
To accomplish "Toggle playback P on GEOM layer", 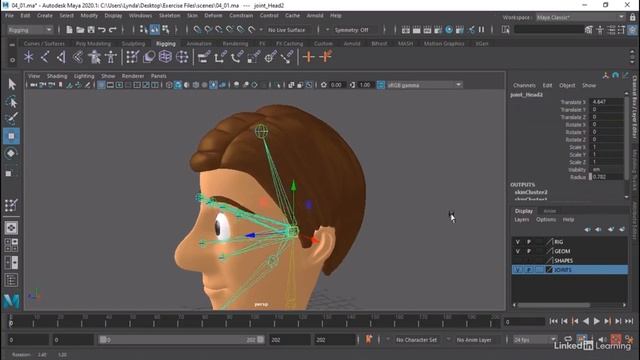I will 529,251.
